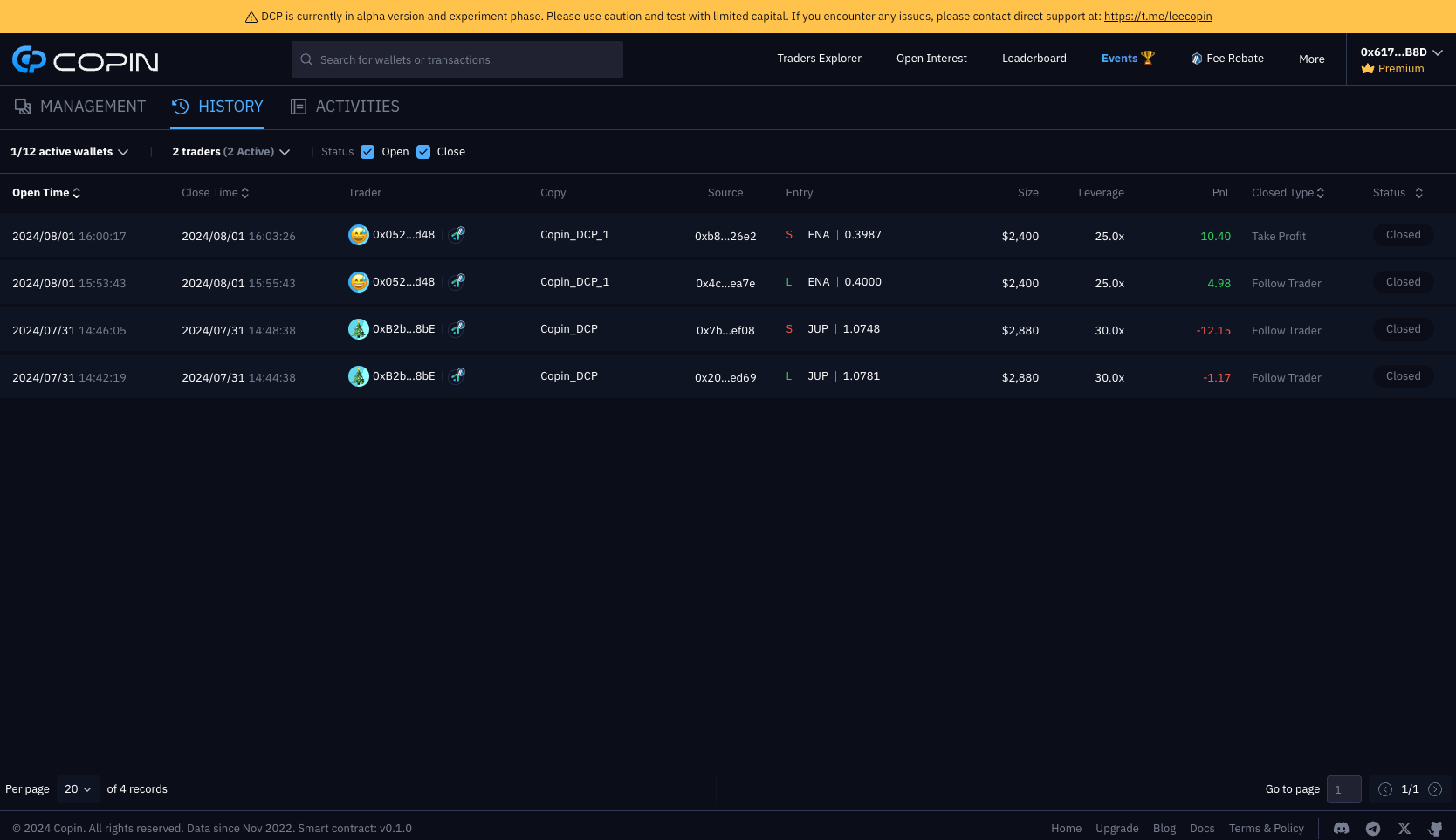The image size is (1456, 840).
Task: Open the Per page 20 dropdown
Action: [x=79, y=789]
